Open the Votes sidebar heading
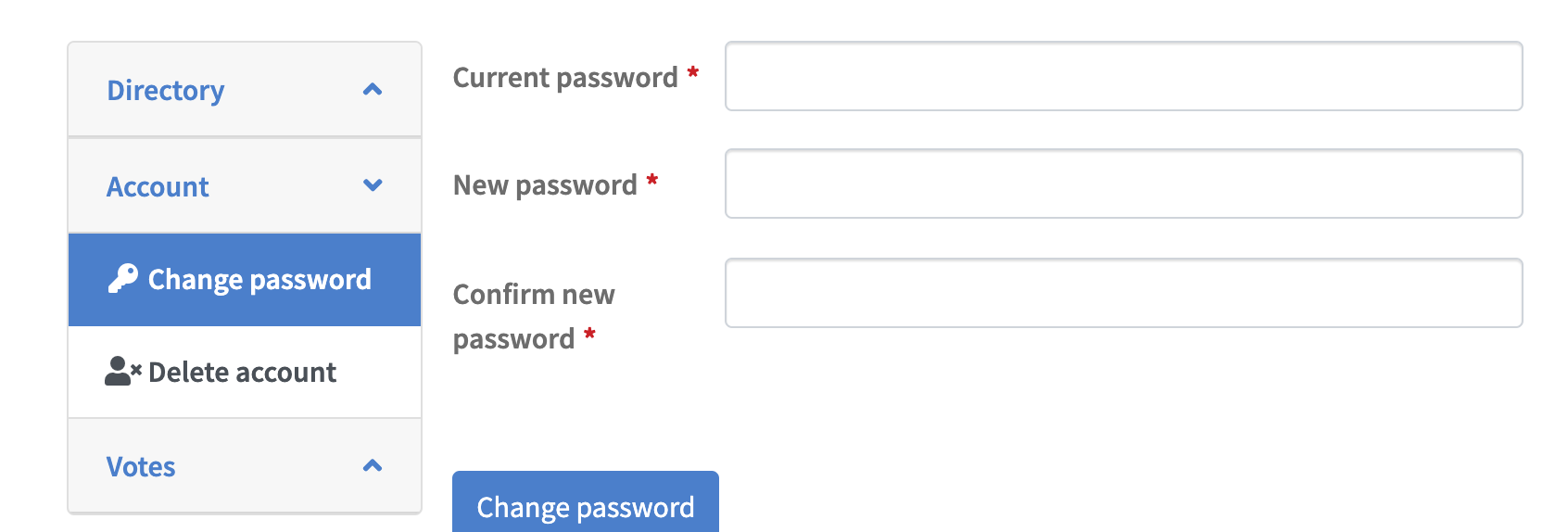Viewport: 1568px width, 532px height. 141,467
